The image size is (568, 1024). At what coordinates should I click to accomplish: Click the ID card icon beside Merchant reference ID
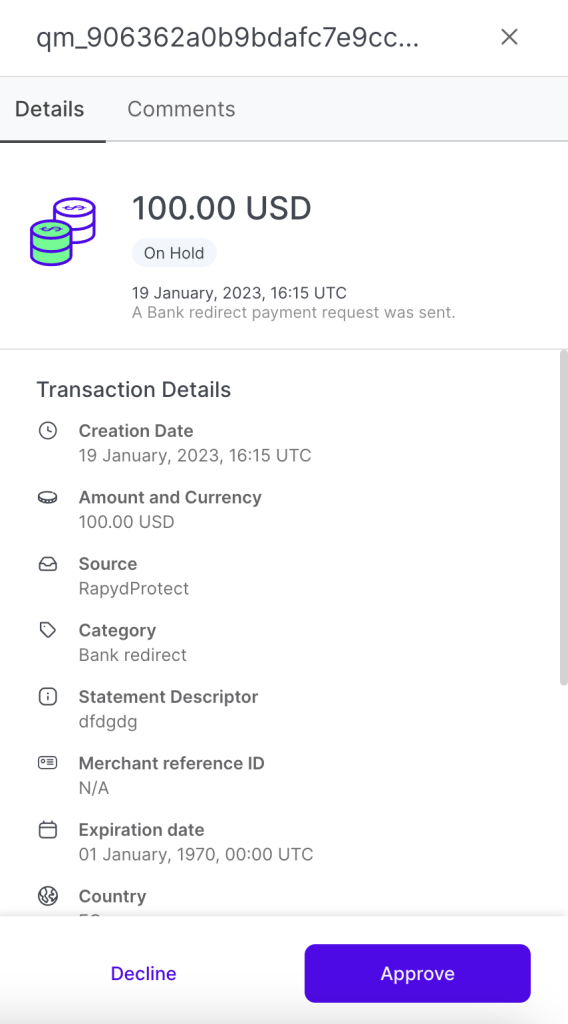(x=48, y=763)
